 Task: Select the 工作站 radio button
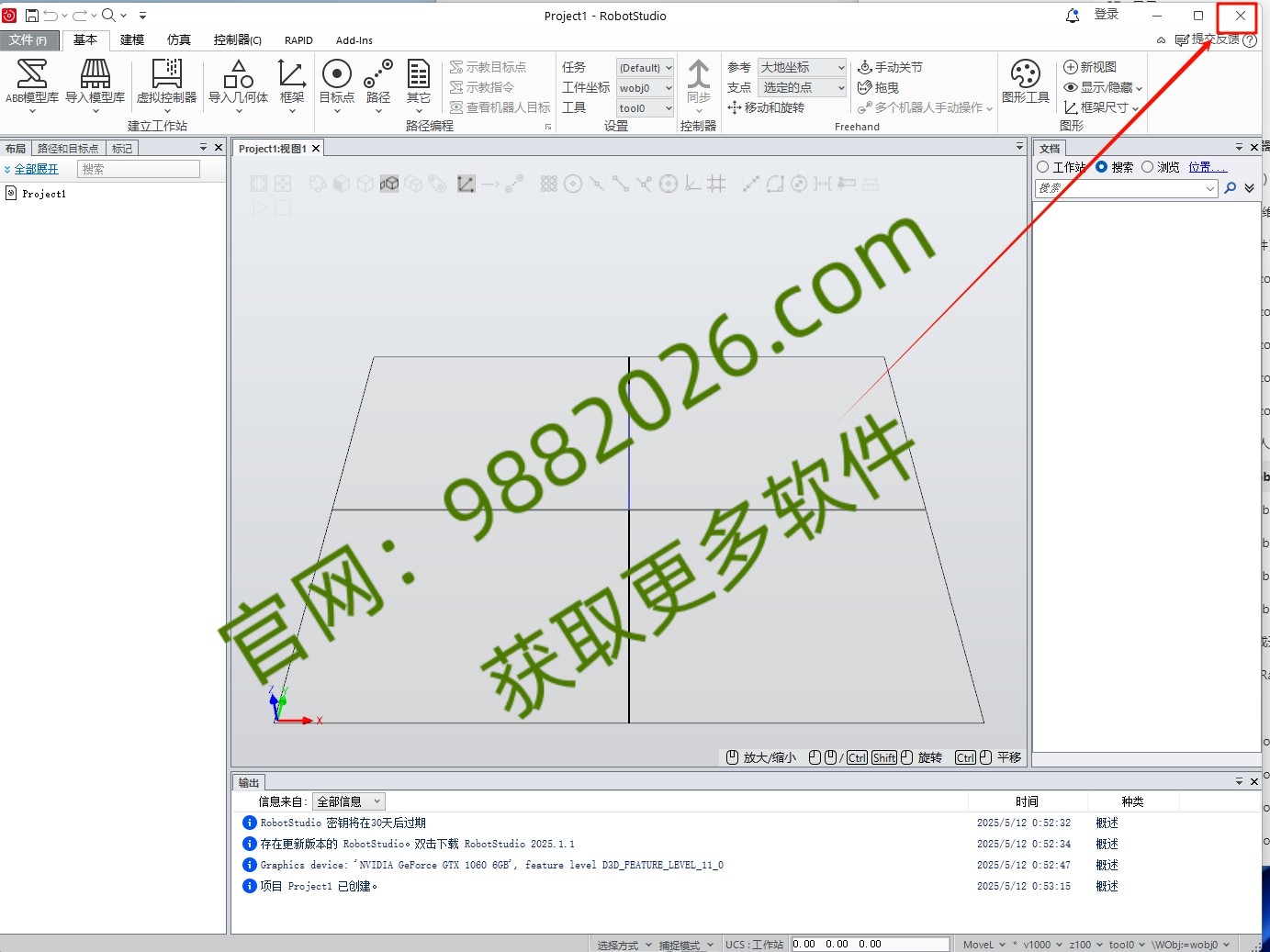(x=1043, y=167)
